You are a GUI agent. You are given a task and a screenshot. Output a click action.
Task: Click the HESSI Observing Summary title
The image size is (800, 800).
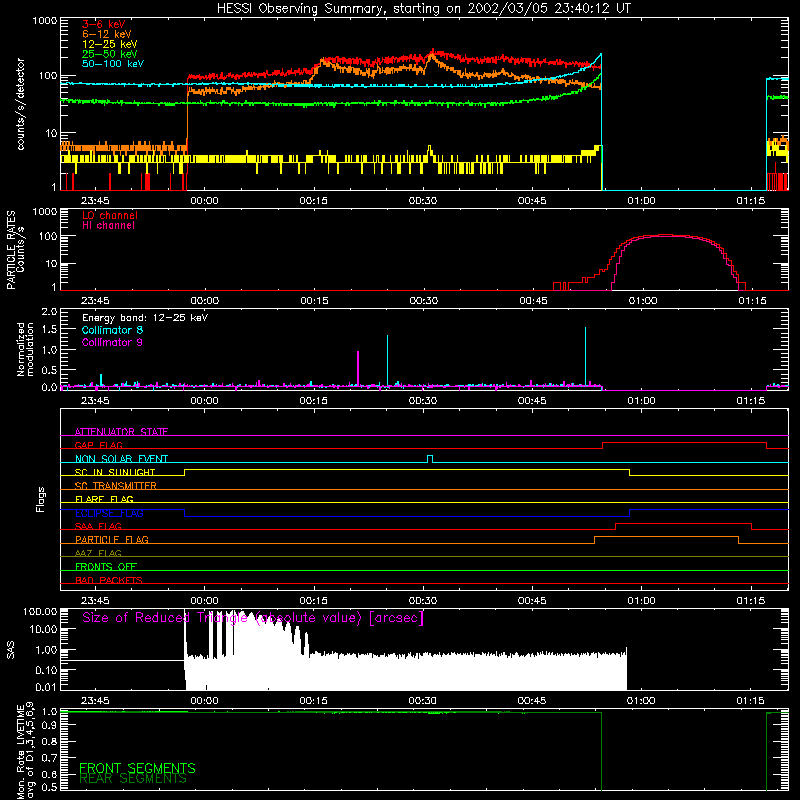(423, 8)
